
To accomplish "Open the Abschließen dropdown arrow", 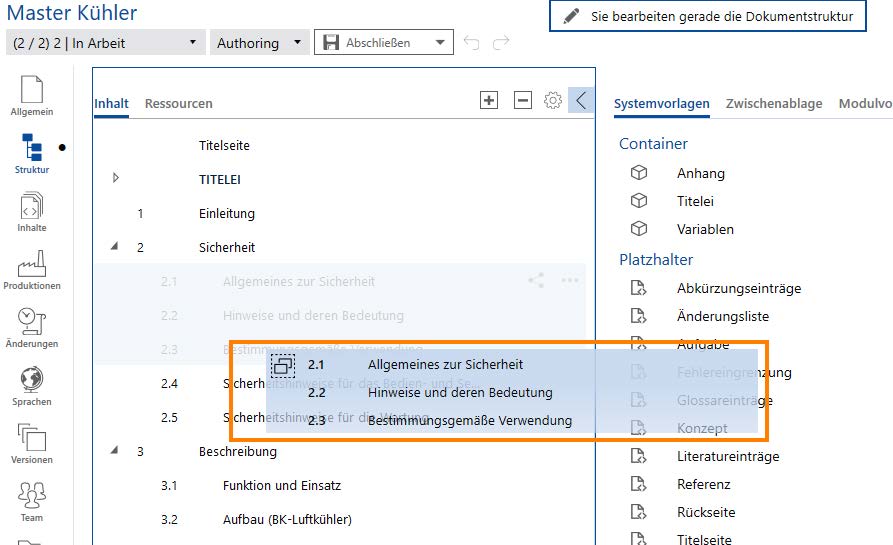I will [x=440, y=43].
